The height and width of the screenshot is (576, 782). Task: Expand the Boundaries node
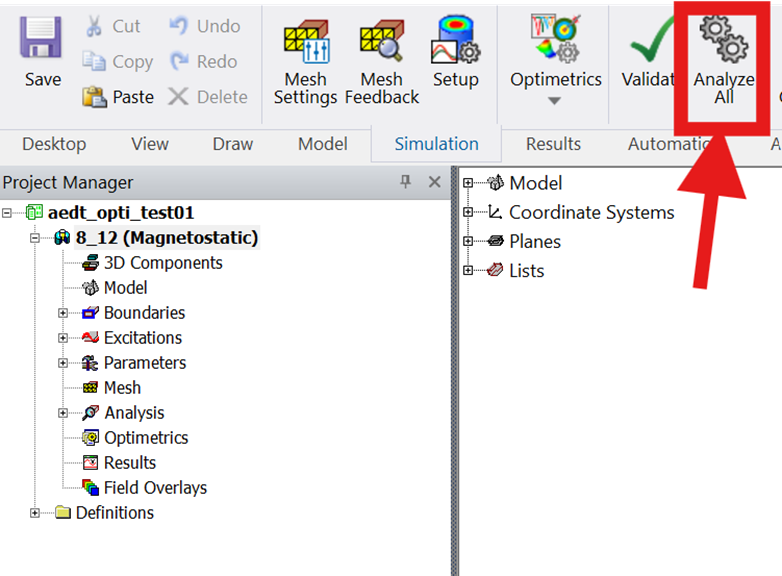tap(63, 313)
